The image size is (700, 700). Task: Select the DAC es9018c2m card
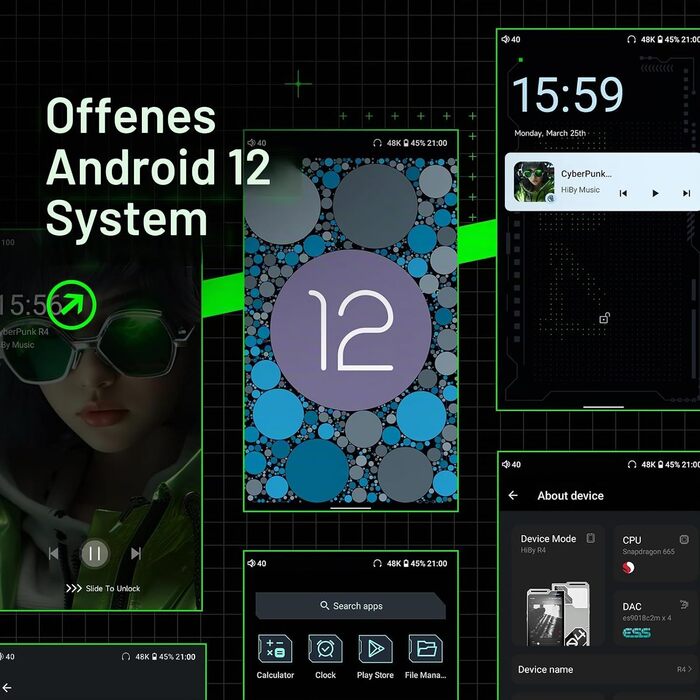[655, 618]
